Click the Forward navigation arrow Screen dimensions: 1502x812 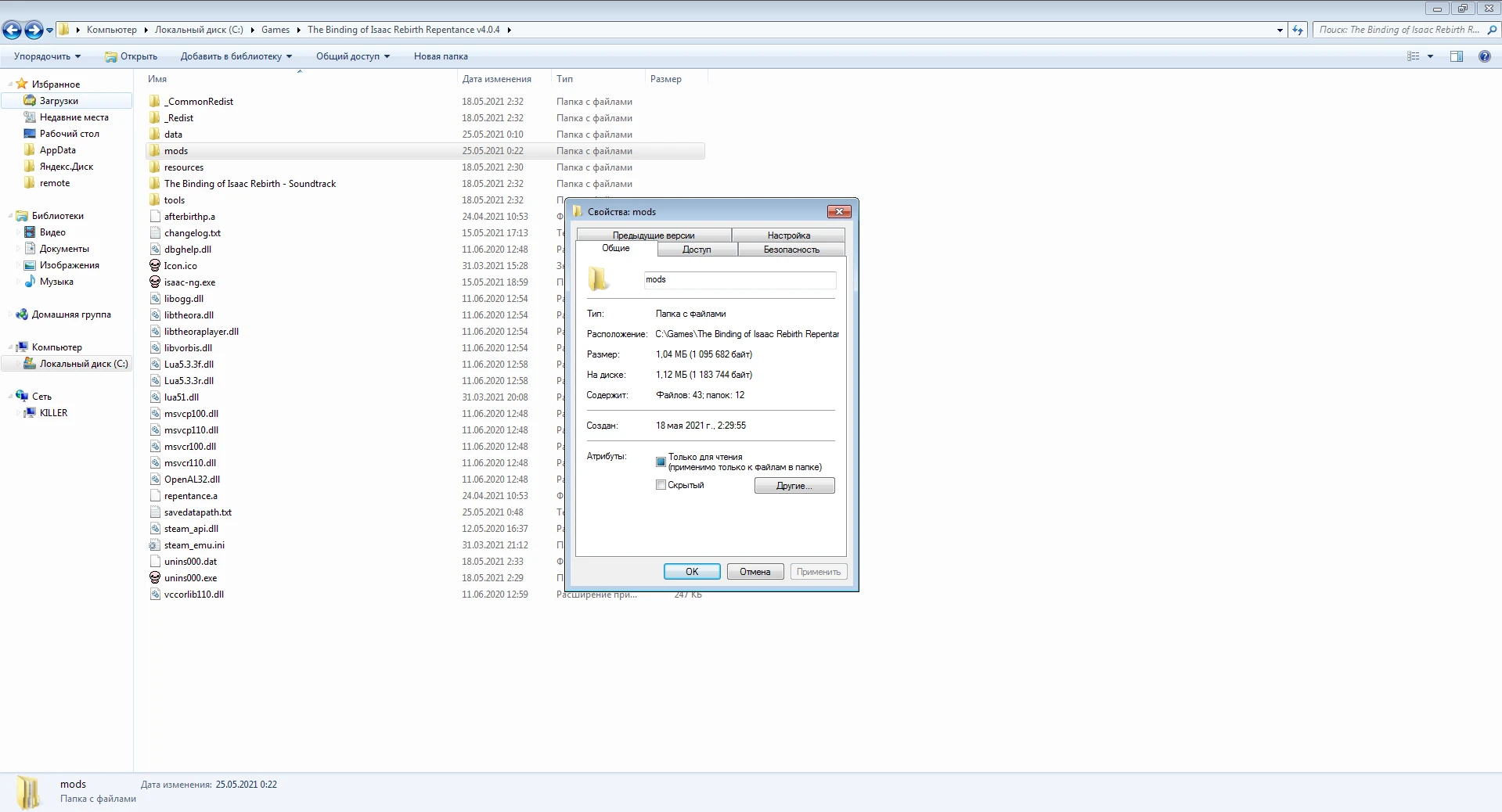[34, 30]
